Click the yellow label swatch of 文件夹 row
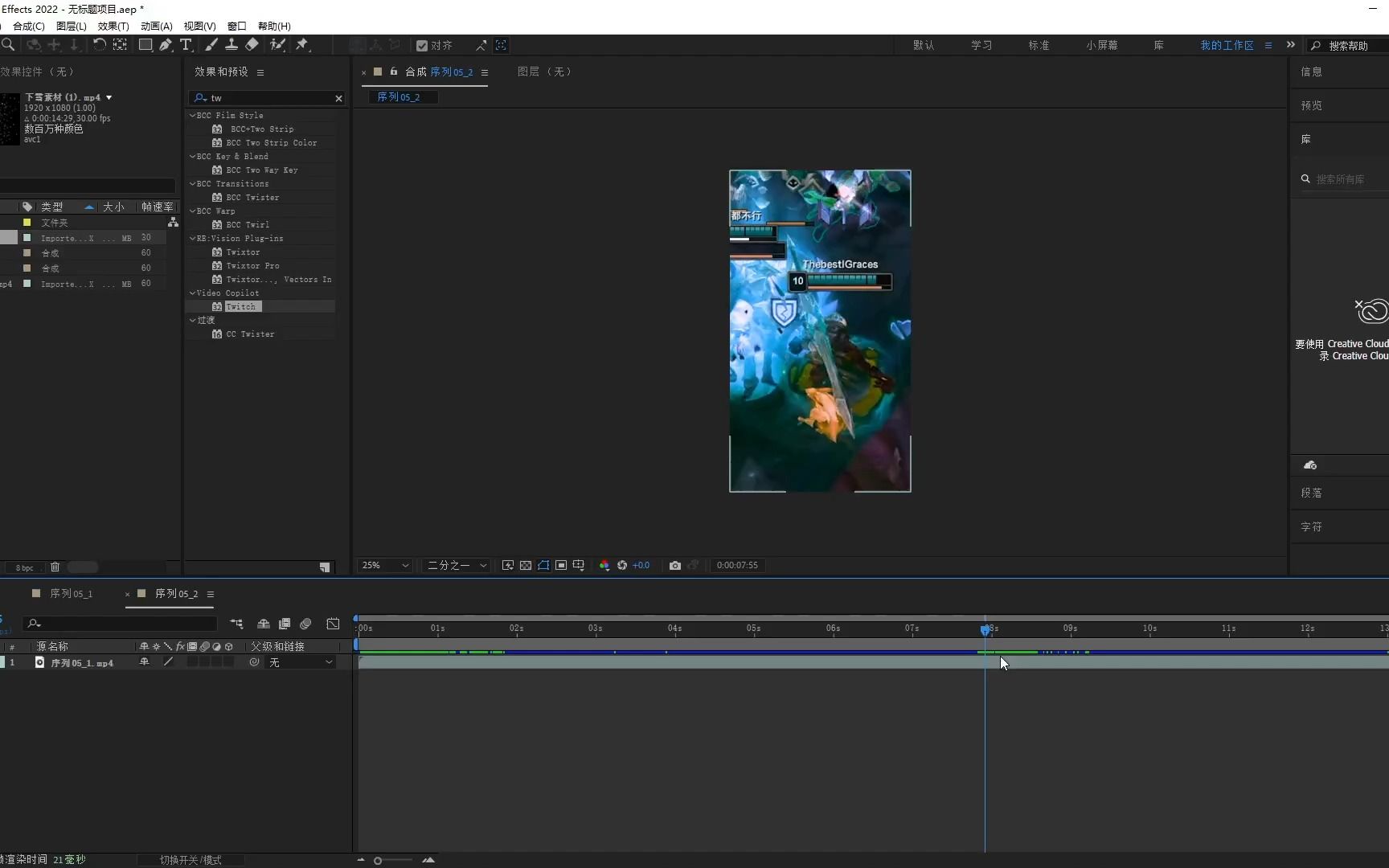 [27, 223]
